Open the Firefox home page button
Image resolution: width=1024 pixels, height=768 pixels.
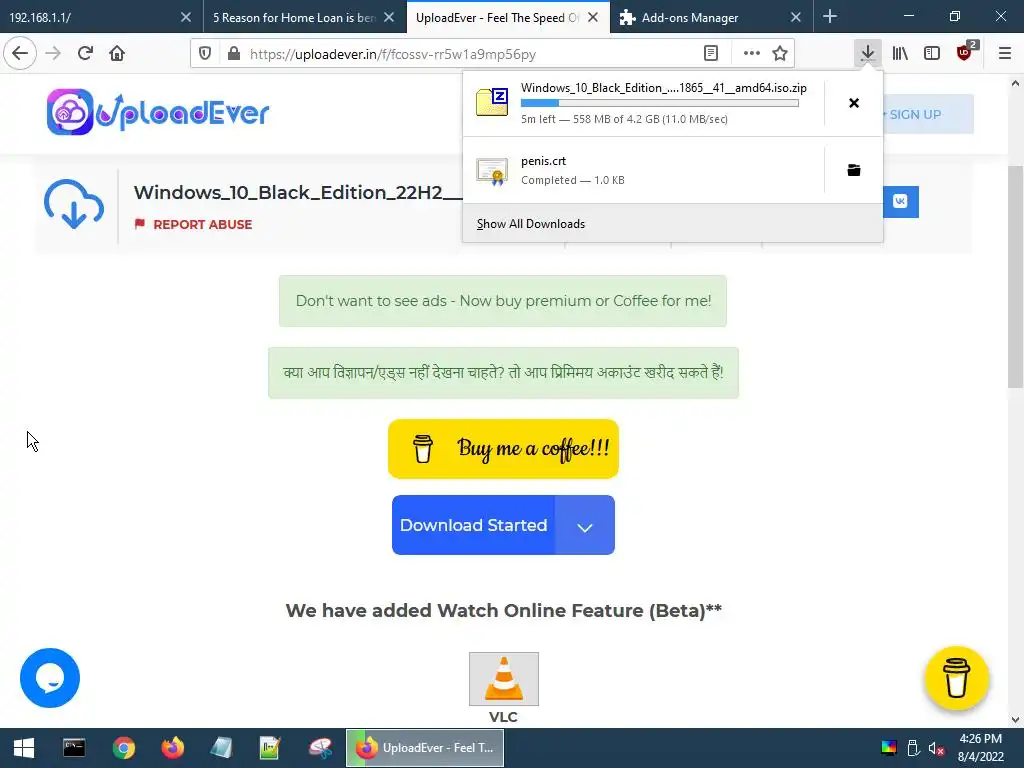(x=117, y=53)
